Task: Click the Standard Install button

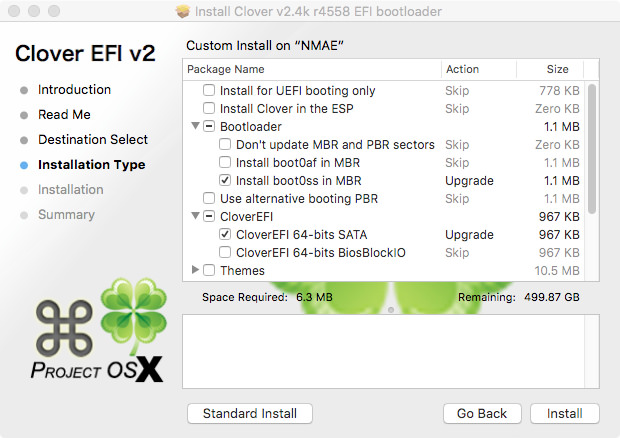Action: [250, 413]
